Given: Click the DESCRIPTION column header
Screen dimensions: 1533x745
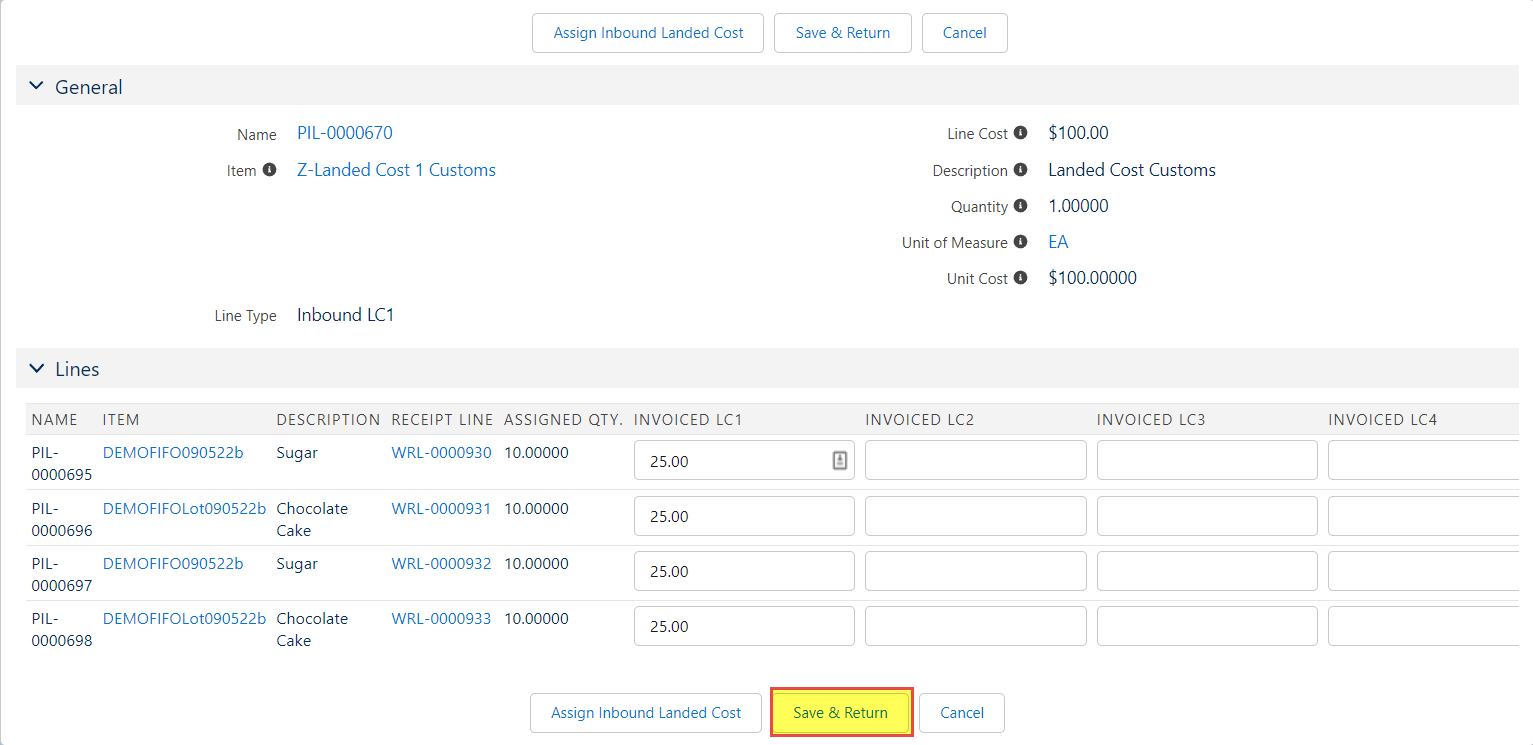Looking at the screenshot, I should pos(328,420).
